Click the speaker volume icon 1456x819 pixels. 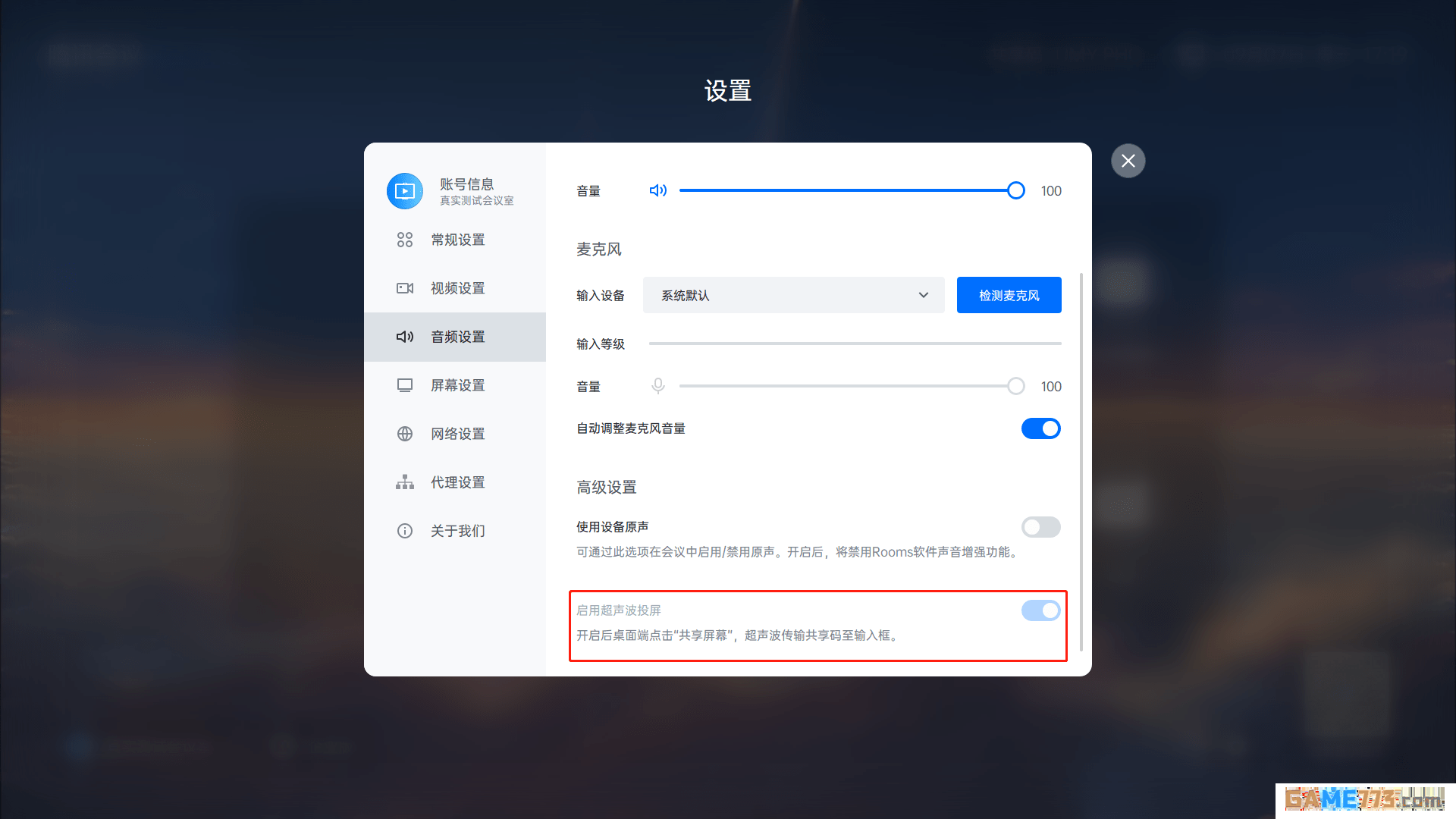click(x=657, y=190)
